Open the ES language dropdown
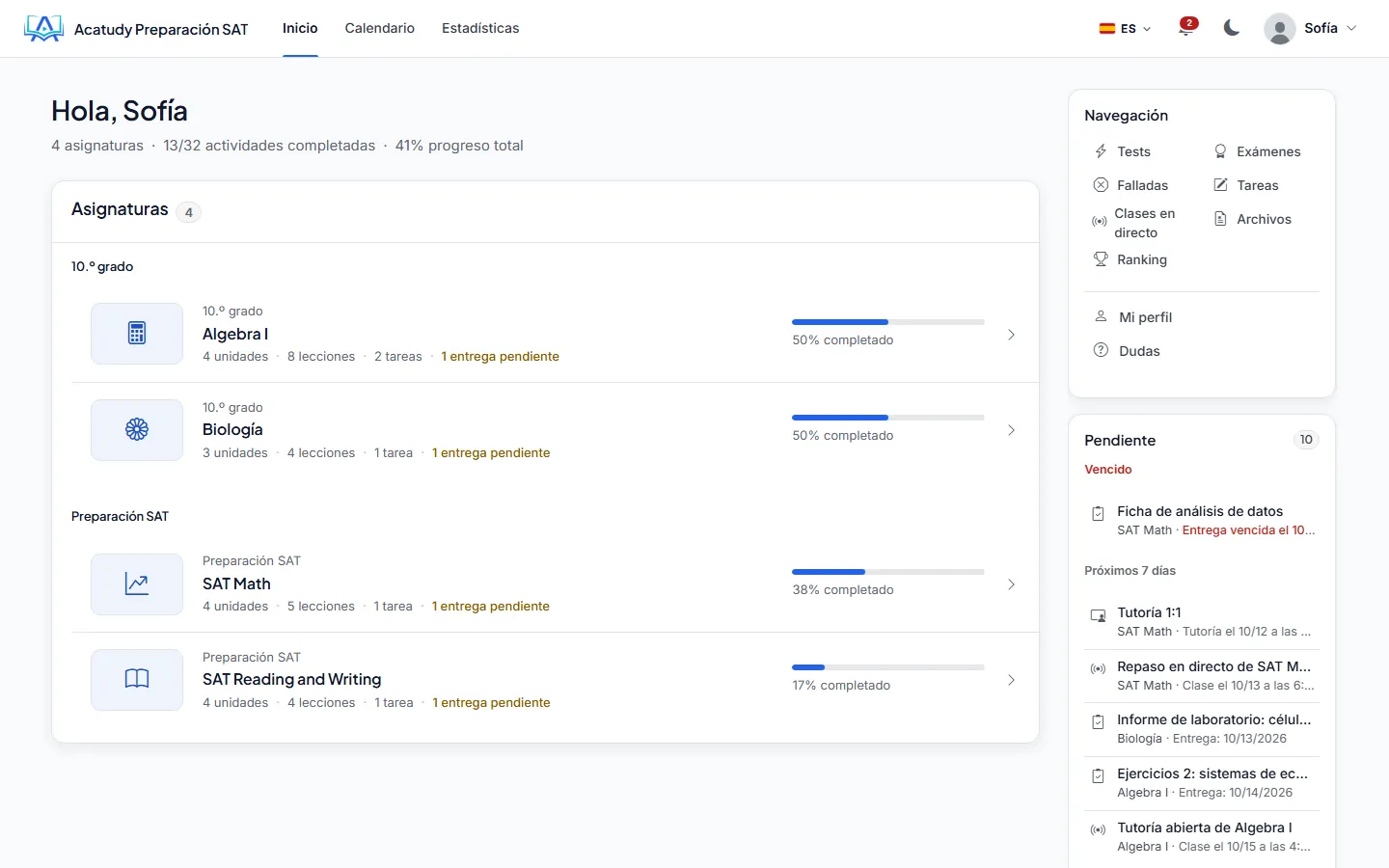This screenshot has width=1389, height=868. pos(1125,29)
